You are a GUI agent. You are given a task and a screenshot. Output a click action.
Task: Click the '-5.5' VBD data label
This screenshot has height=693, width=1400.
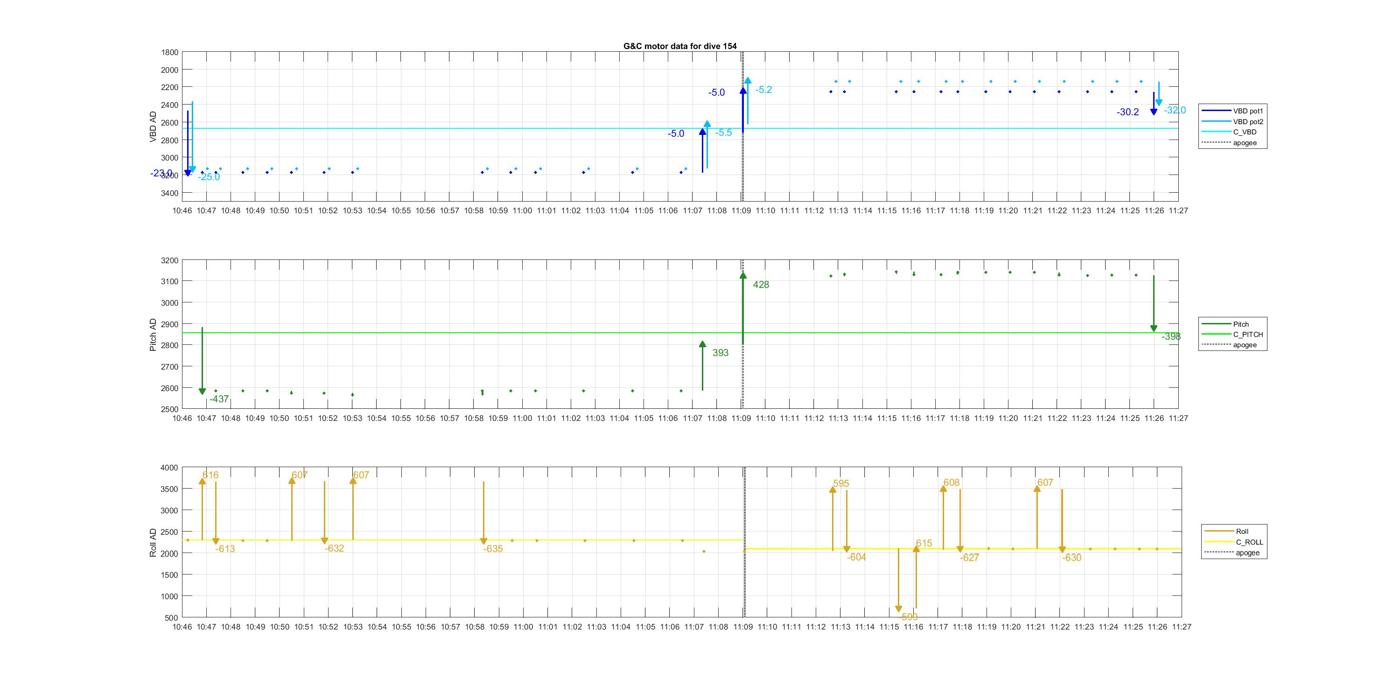pos(723,132)
